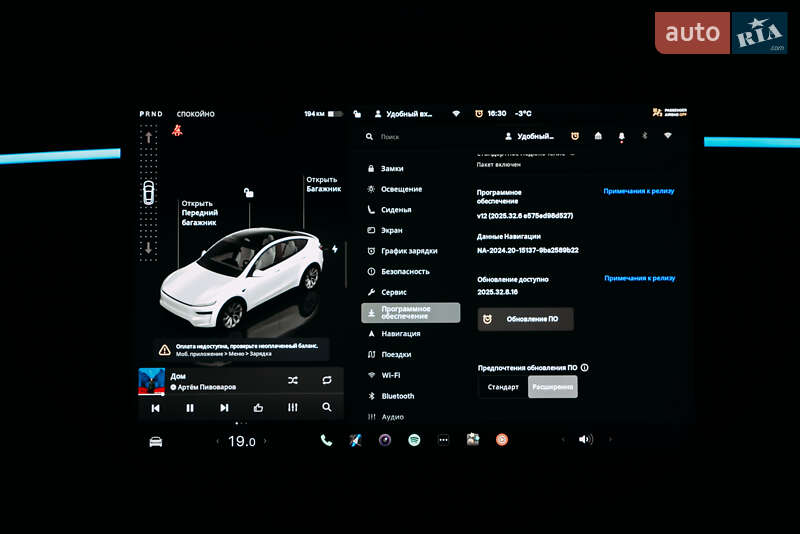Open the phone app in the dock
This screenshot has height=534, width=800.
click(326, 440)
